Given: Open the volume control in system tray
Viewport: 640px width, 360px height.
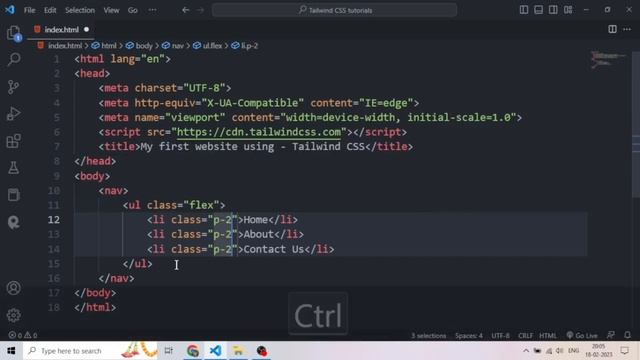Looking at the screenshot, I should click(x=560, y=351).
